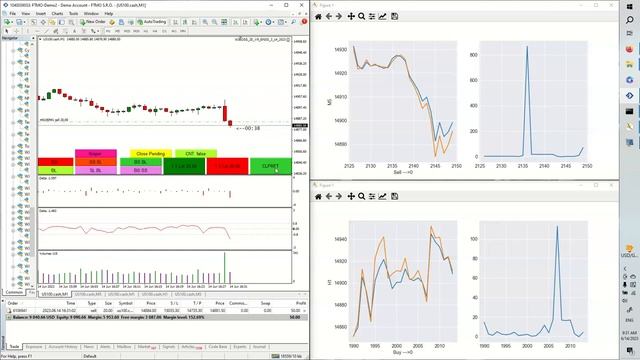Click the Close Pending chart button
Viewport: 640px width, 360px height.
151,153
